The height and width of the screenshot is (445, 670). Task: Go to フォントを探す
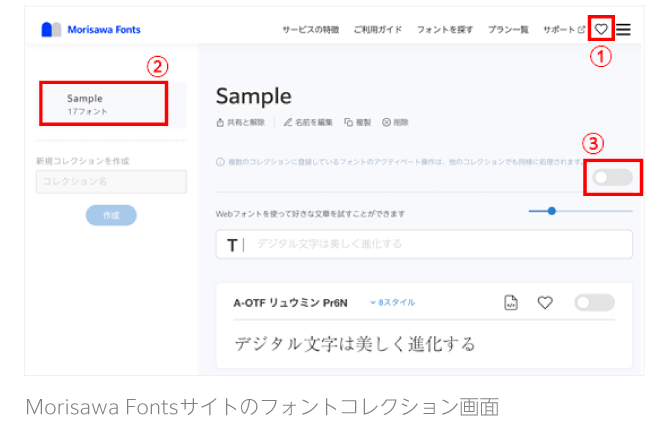pos(445,29)
